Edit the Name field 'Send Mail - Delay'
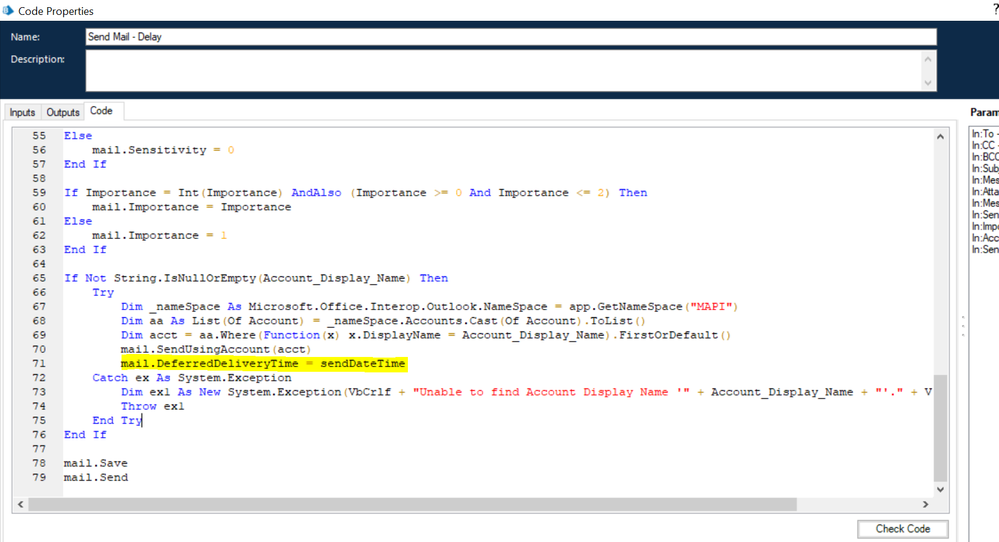 pyautogui.click(x=511, y=37)
